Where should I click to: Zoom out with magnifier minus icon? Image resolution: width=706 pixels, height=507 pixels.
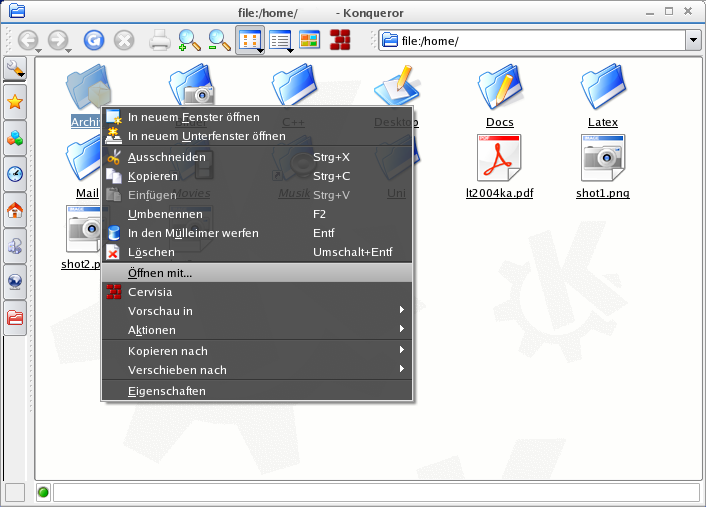(219, 41)
